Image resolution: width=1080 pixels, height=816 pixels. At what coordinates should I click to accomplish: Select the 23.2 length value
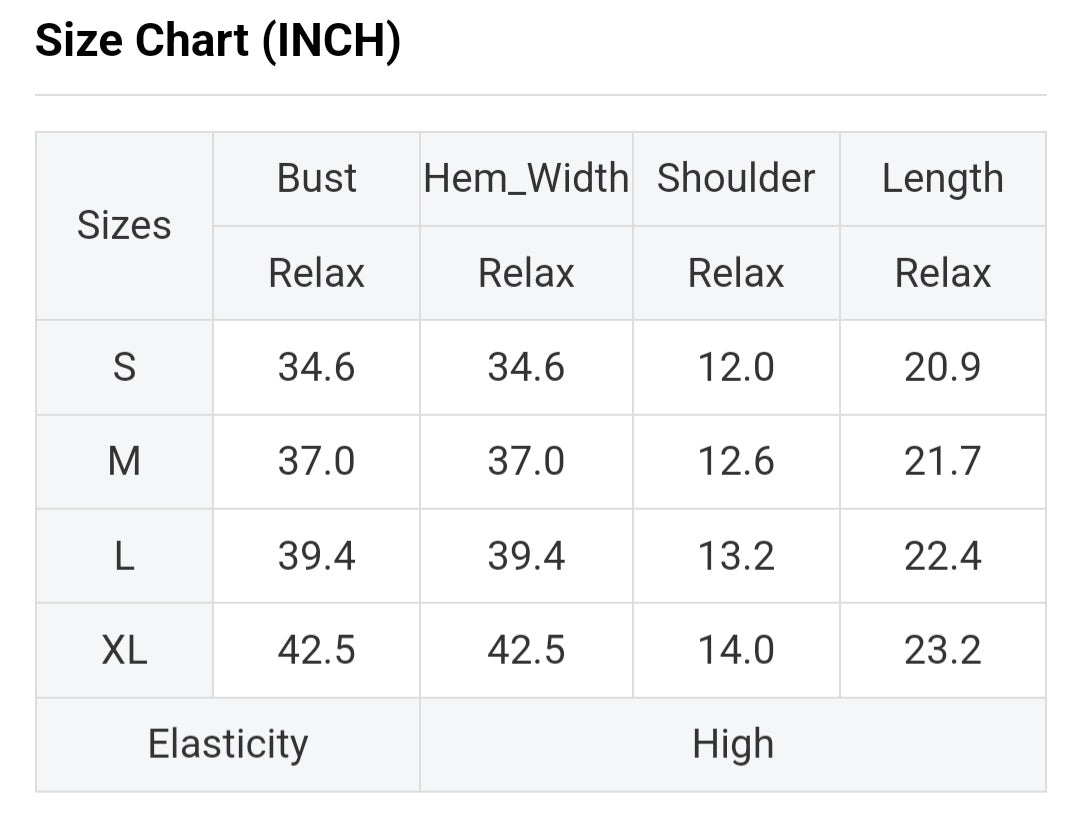pos(942,651)
